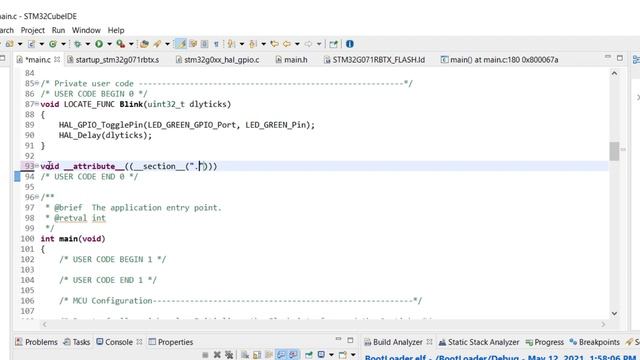
Task: Toggle Word Wrap editor toolbar icon
Action: coord(193,44)
